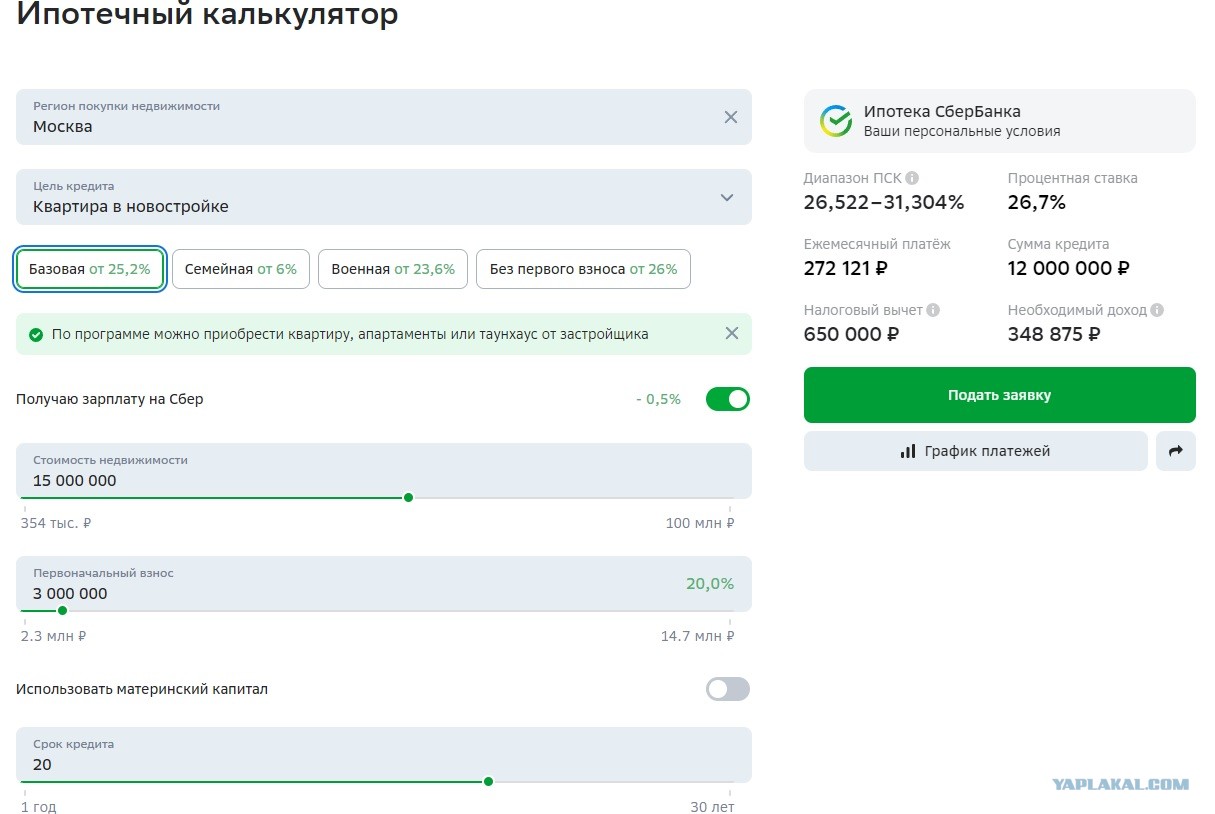This screenshot has width=1215, height=814.
Task: Expand the Цель кредита dropdown
Action: pyautogui.click(x=727, y=197)
